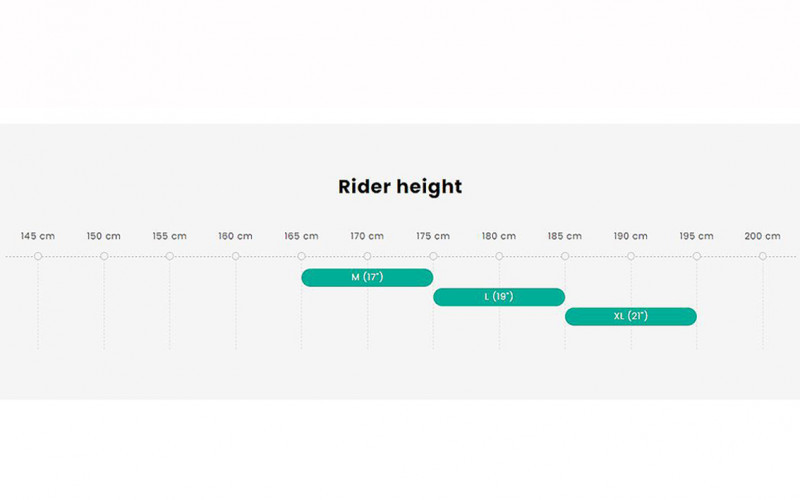The height and width of the screenshot is (500, 800).
Task: Click the circle marker under 145 cm
Action: pyautogui.click(x=38, y=257)
